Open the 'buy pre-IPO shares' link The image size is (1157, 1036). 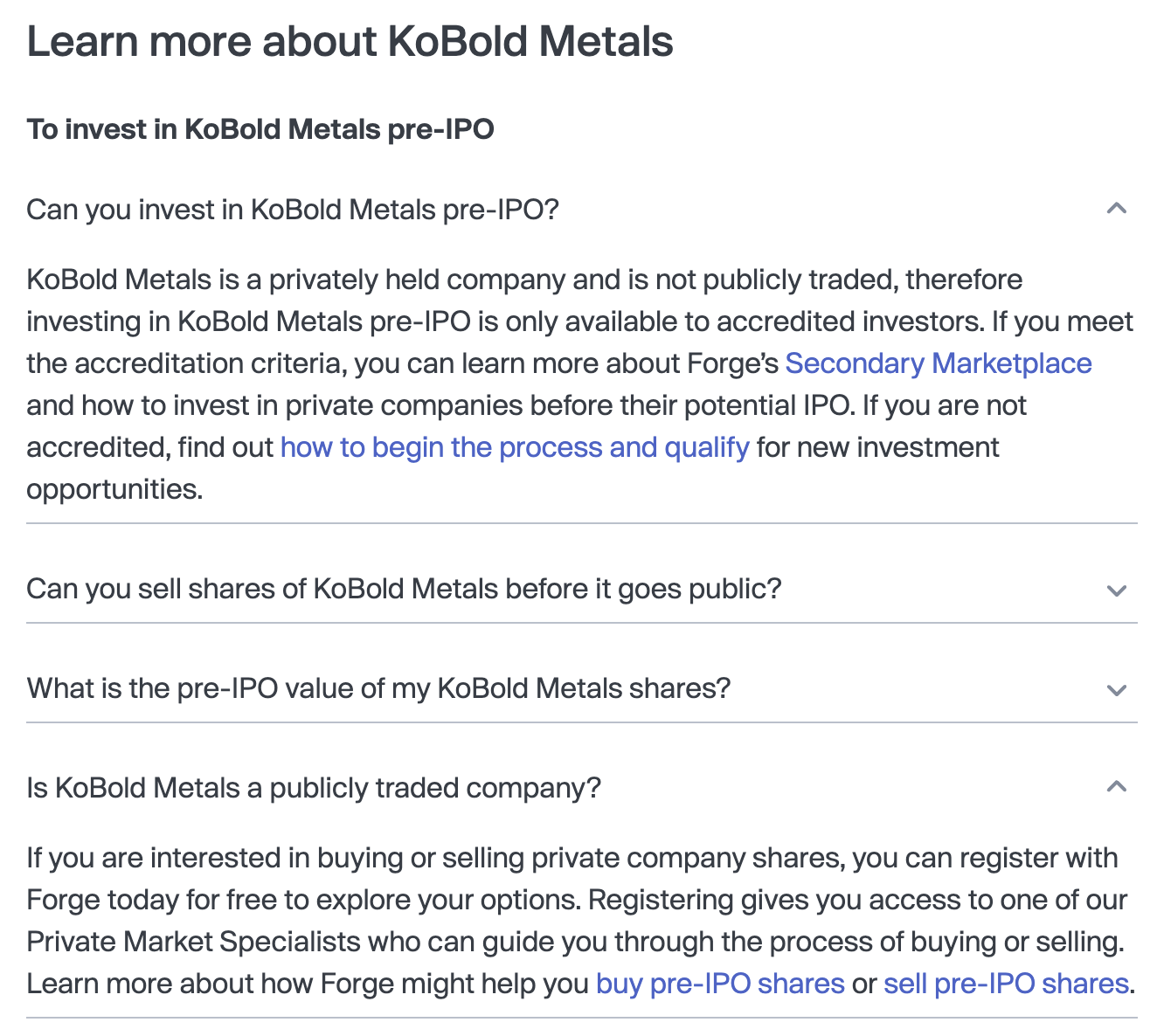click(x=720, y=984)
